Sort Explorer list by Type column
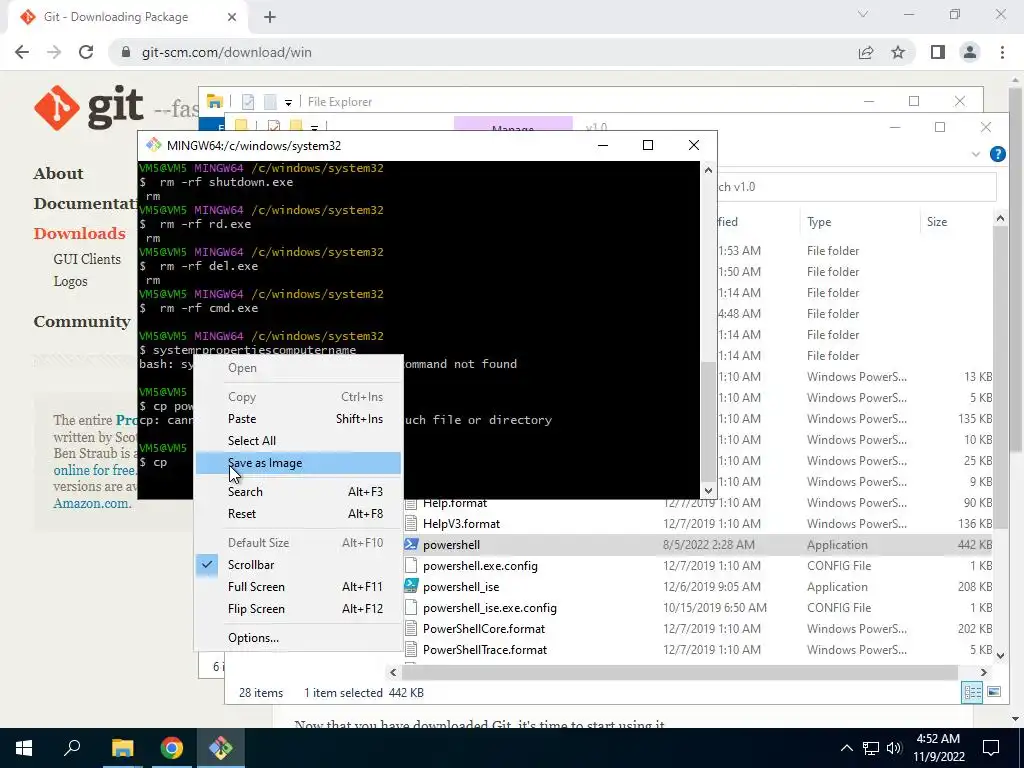 click(x=819, y=222)
